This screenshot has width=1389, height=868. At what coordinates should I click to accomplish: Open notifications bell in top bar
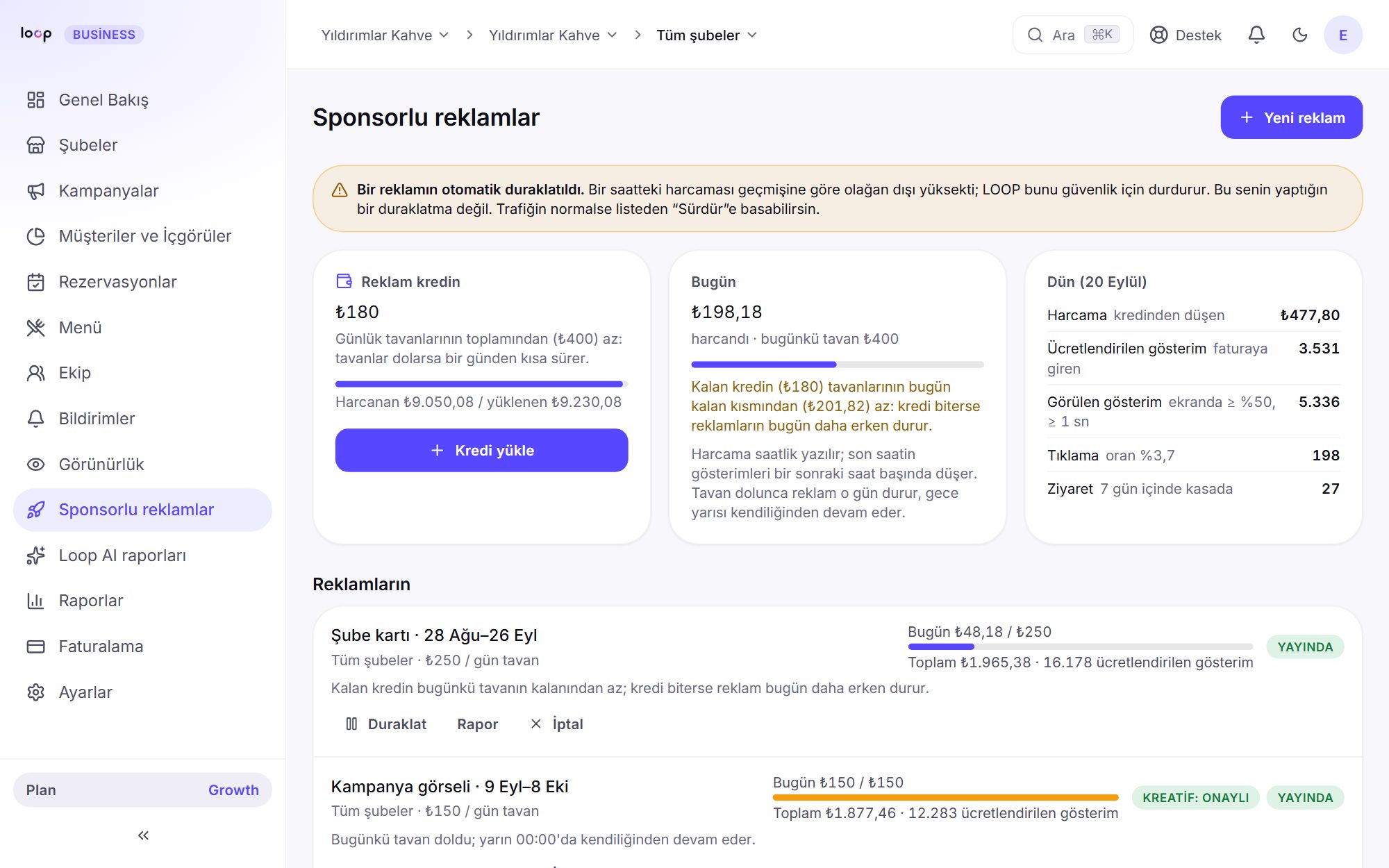tap(1256, 35)
